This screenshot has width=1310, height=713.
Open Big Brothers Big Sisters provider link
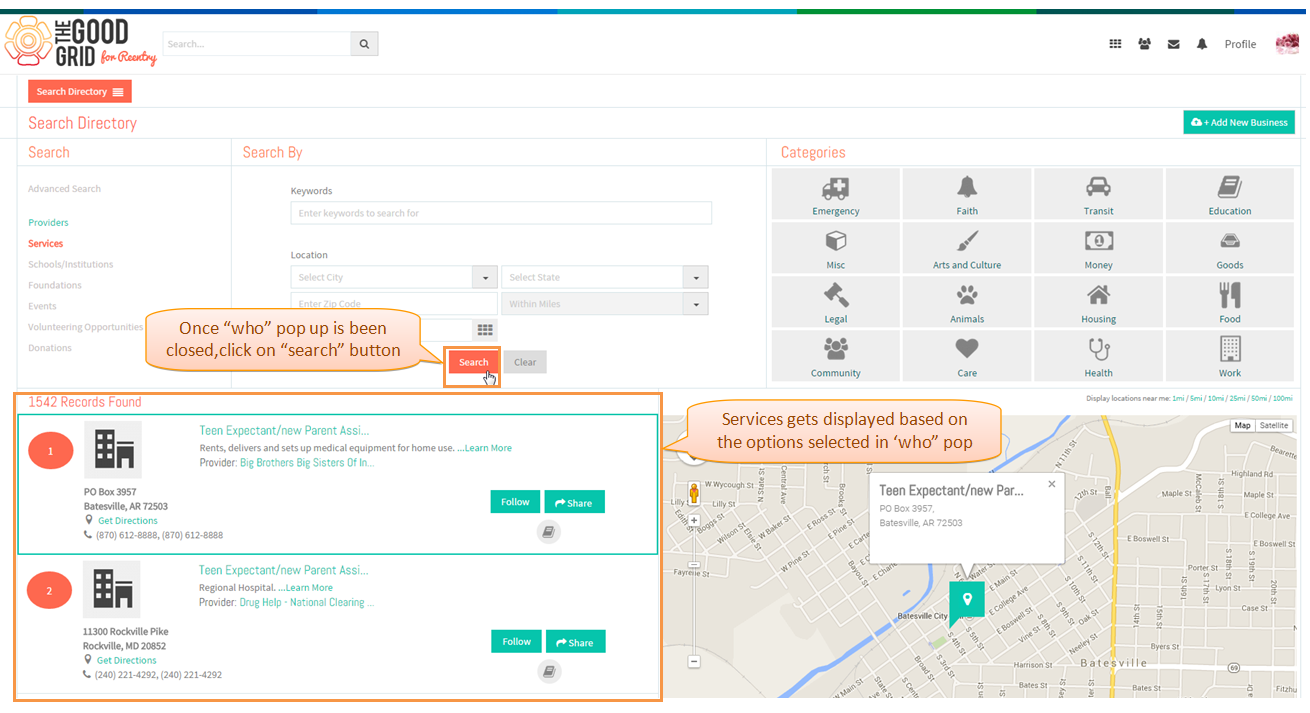307,463
